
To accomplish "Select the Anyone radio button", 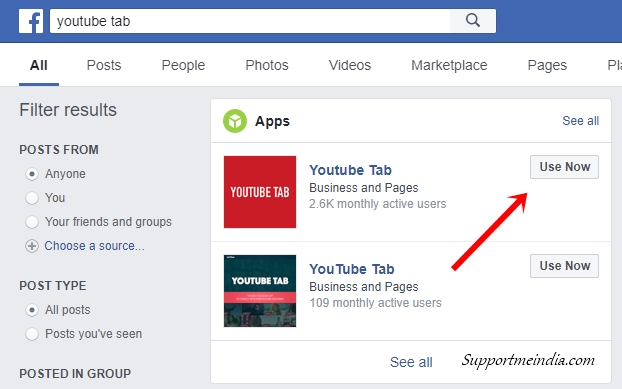I will pyautogui.click(x=32, y=174).
